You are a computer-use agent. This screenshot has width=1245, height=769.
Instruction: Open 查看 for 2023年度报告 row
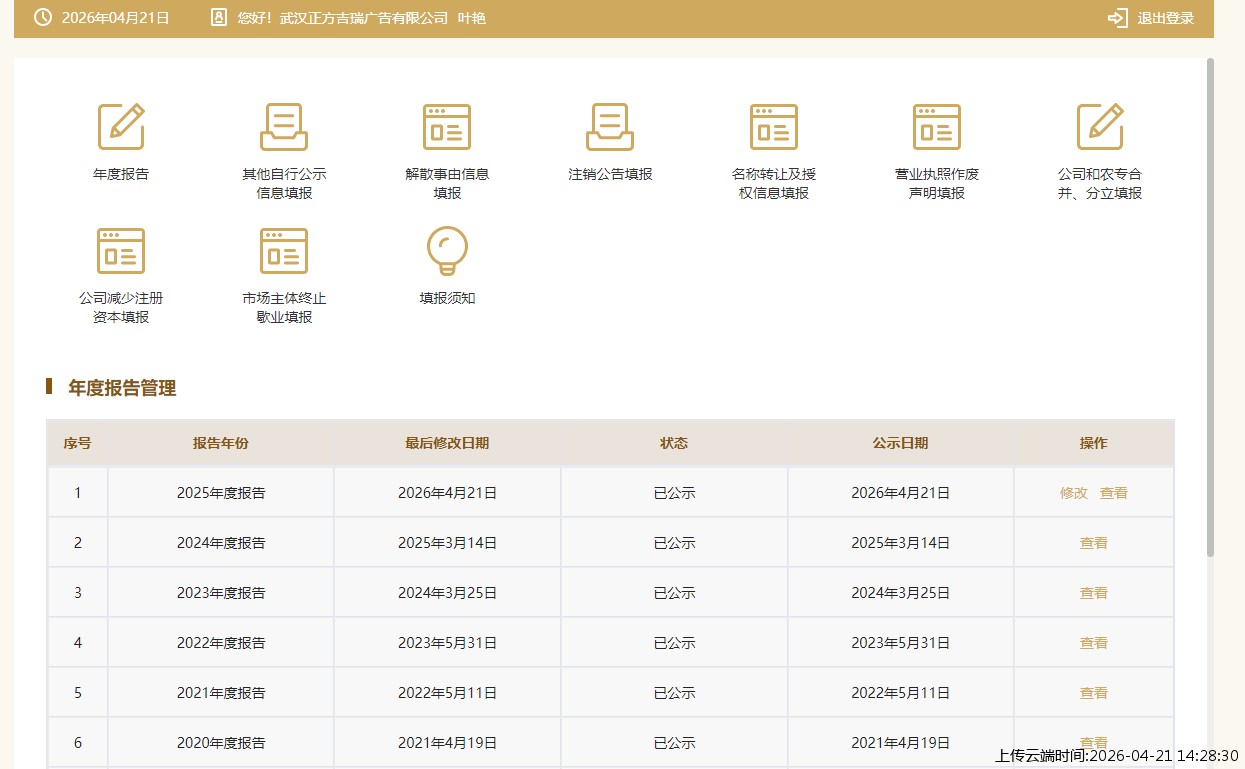coord(1094,593)
